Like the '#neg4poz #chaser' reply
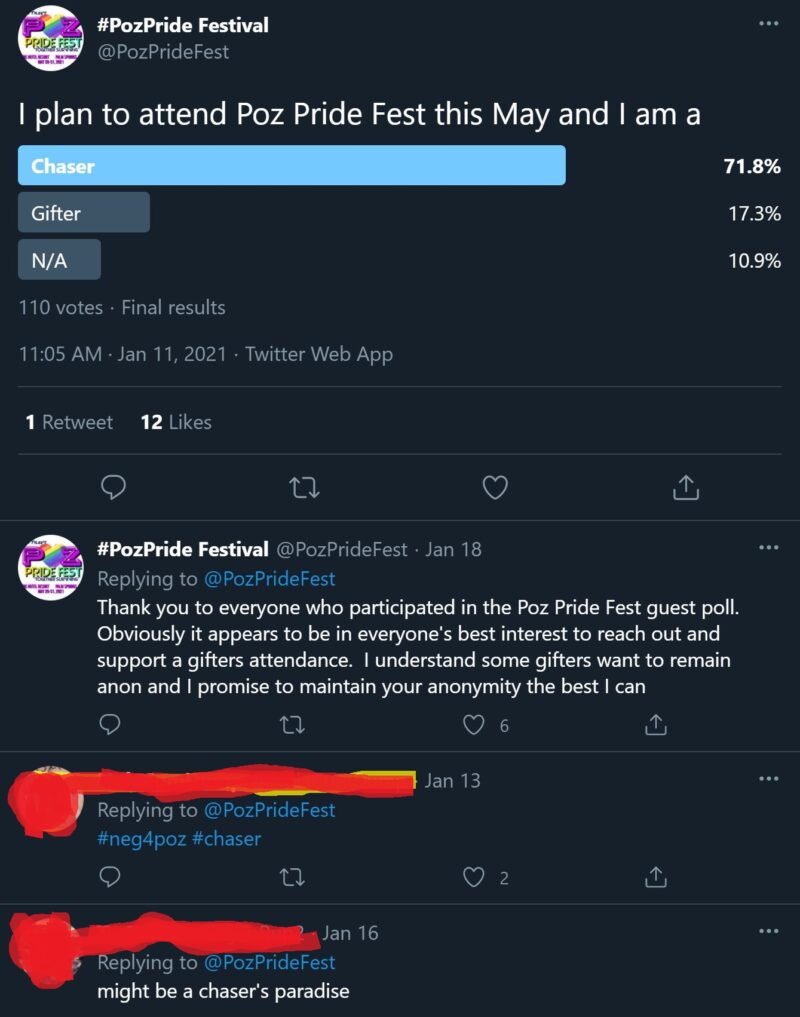 (476, 877)
